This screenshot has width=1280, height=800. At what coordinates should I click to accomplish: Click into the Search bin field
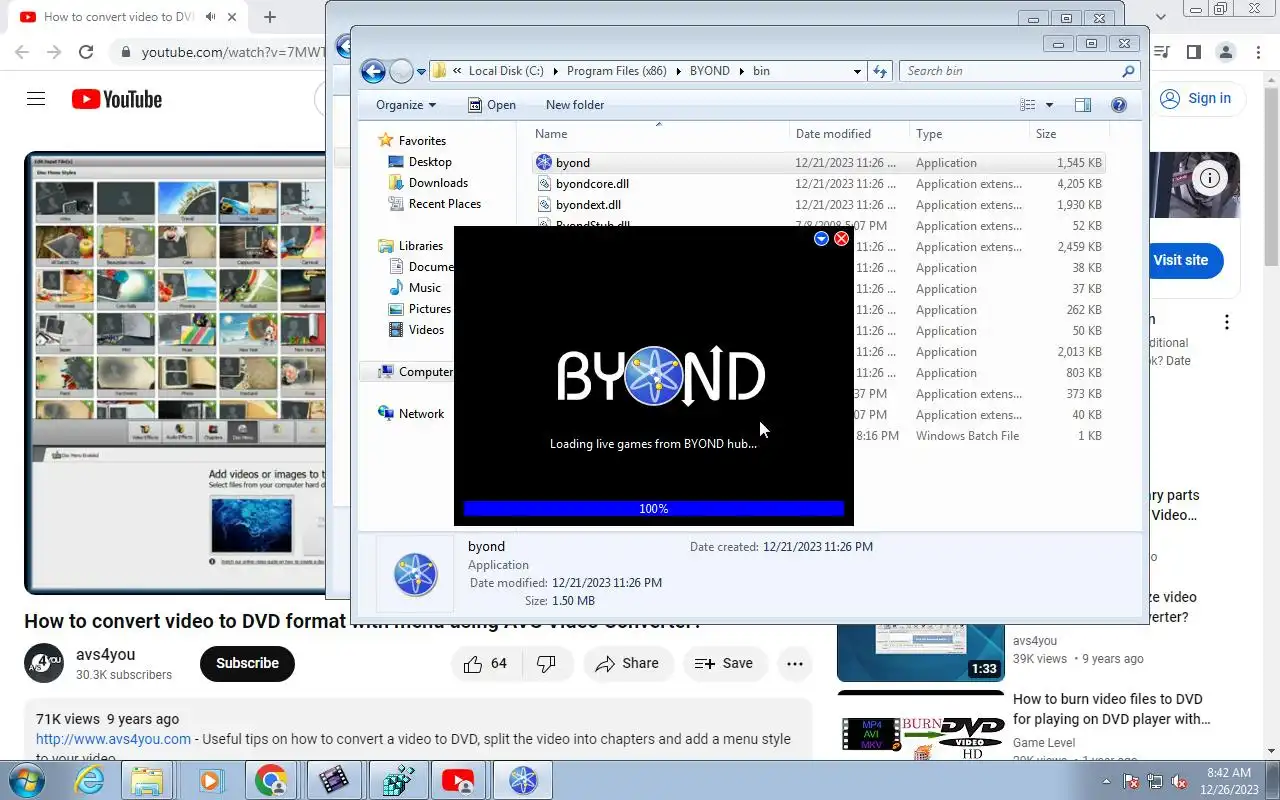[1011, 71]
